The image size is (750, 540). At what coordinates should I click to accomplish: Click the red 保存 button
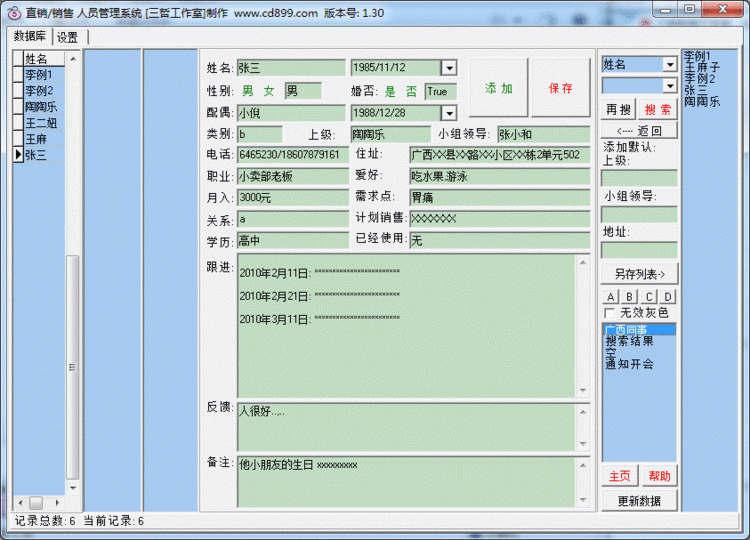click(561, 88)
